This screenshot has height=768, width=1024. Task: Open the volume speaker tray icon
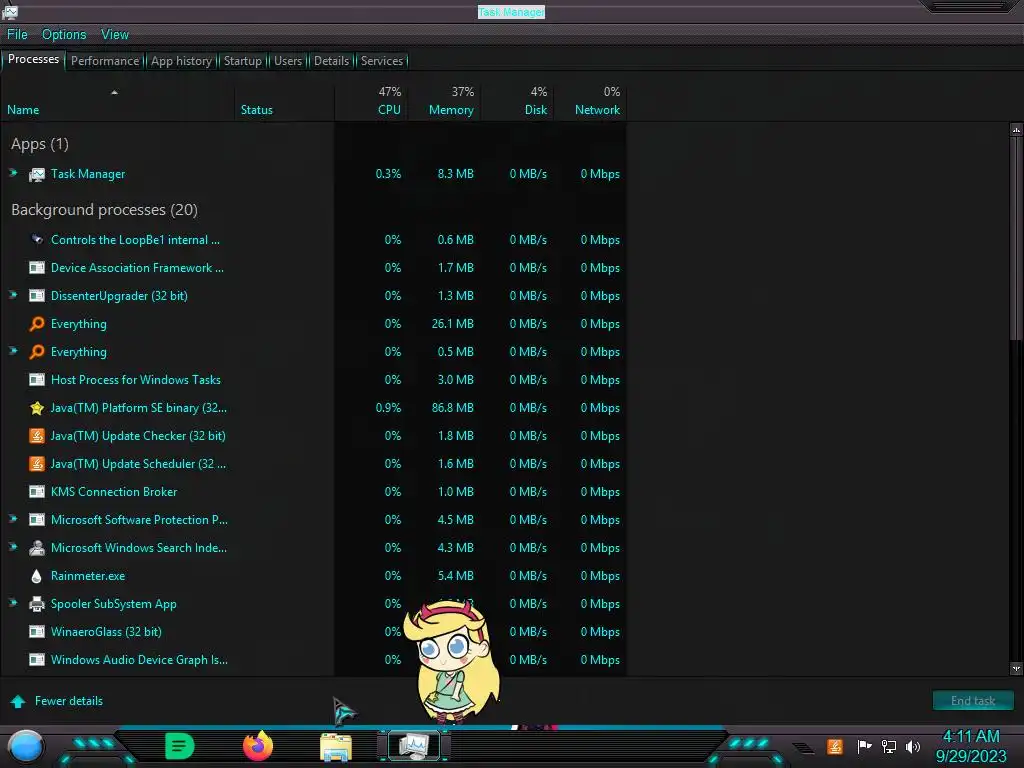click(x=913, y=746)
